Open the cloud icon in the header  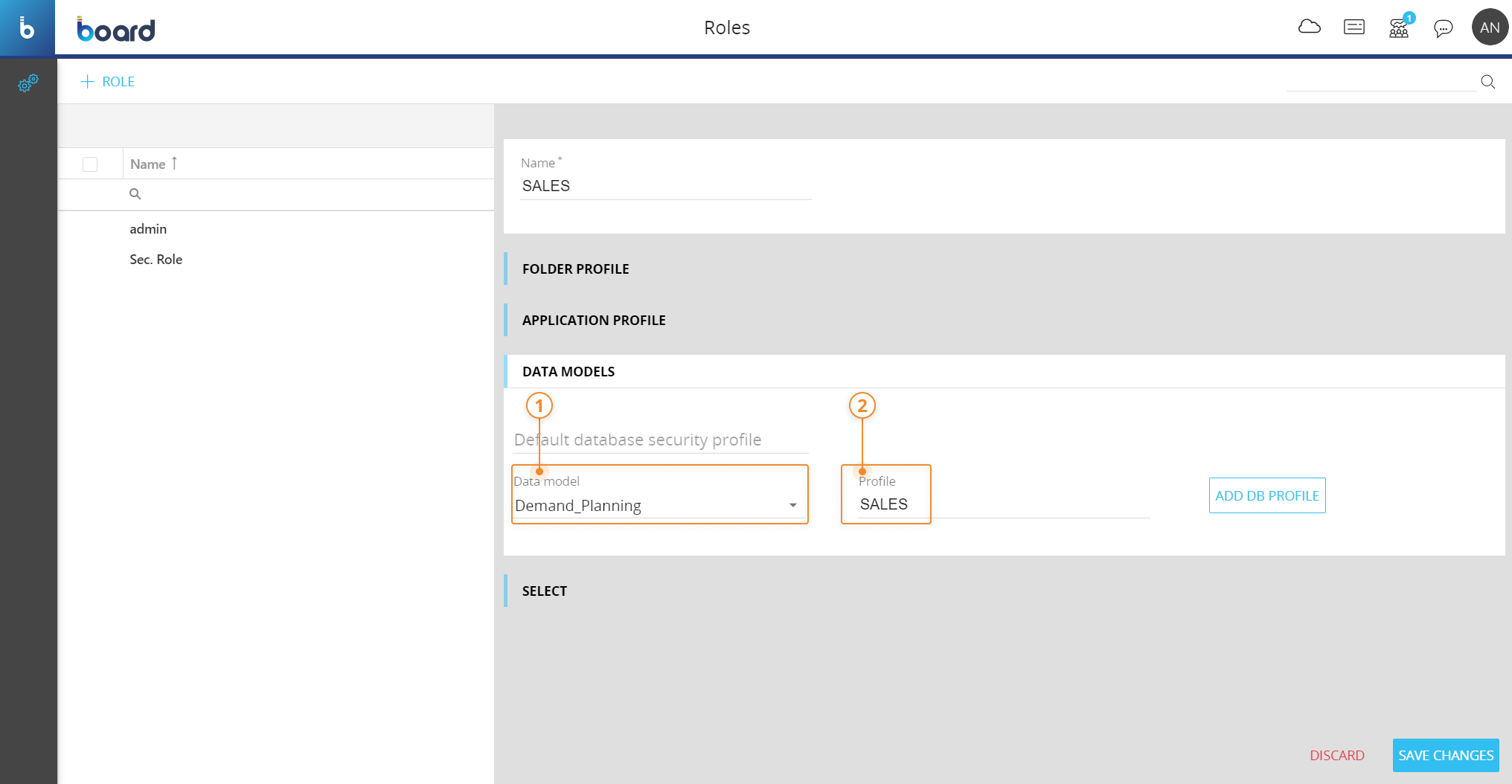1309,28
